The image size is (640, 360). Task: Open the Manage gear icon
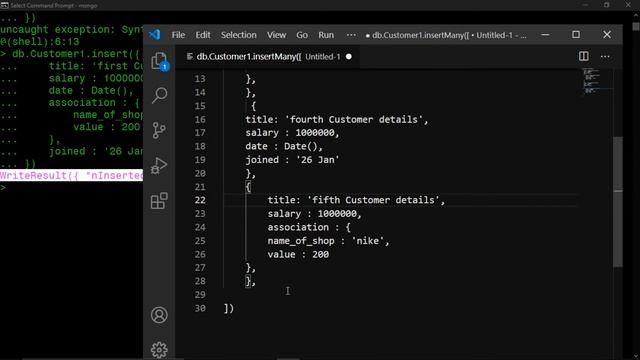(159, 350)
